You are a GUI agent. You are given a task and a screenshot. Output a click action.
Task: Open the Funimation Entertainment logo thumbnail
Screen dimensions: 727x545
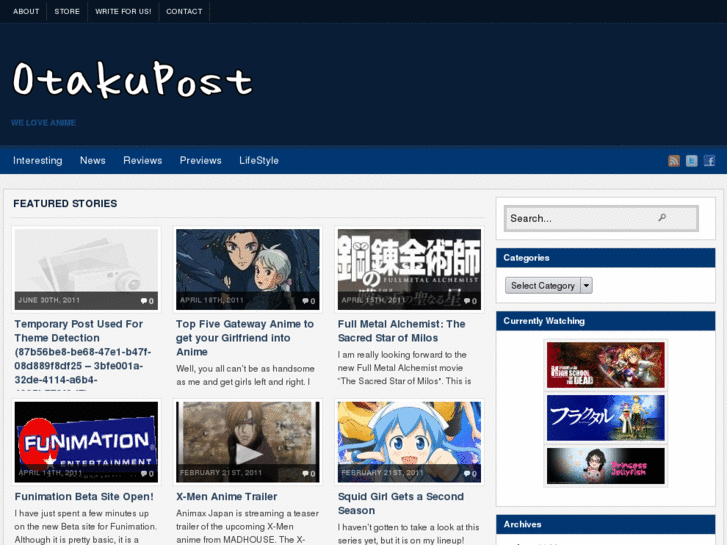click(86, 442)
